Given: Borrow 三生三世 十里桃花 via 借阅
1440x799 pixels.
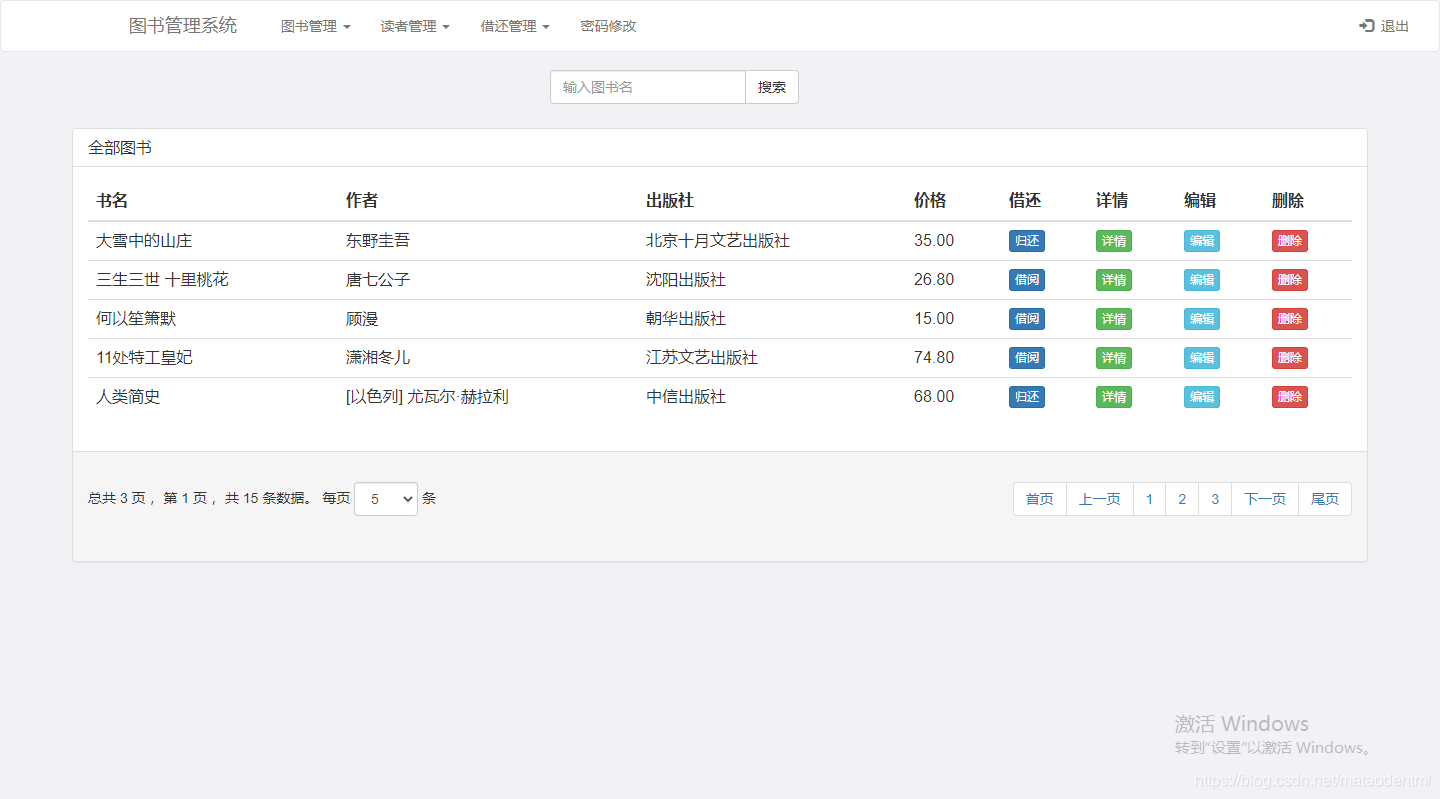Looking at the screenshot, I should (x=1027, y=280).
